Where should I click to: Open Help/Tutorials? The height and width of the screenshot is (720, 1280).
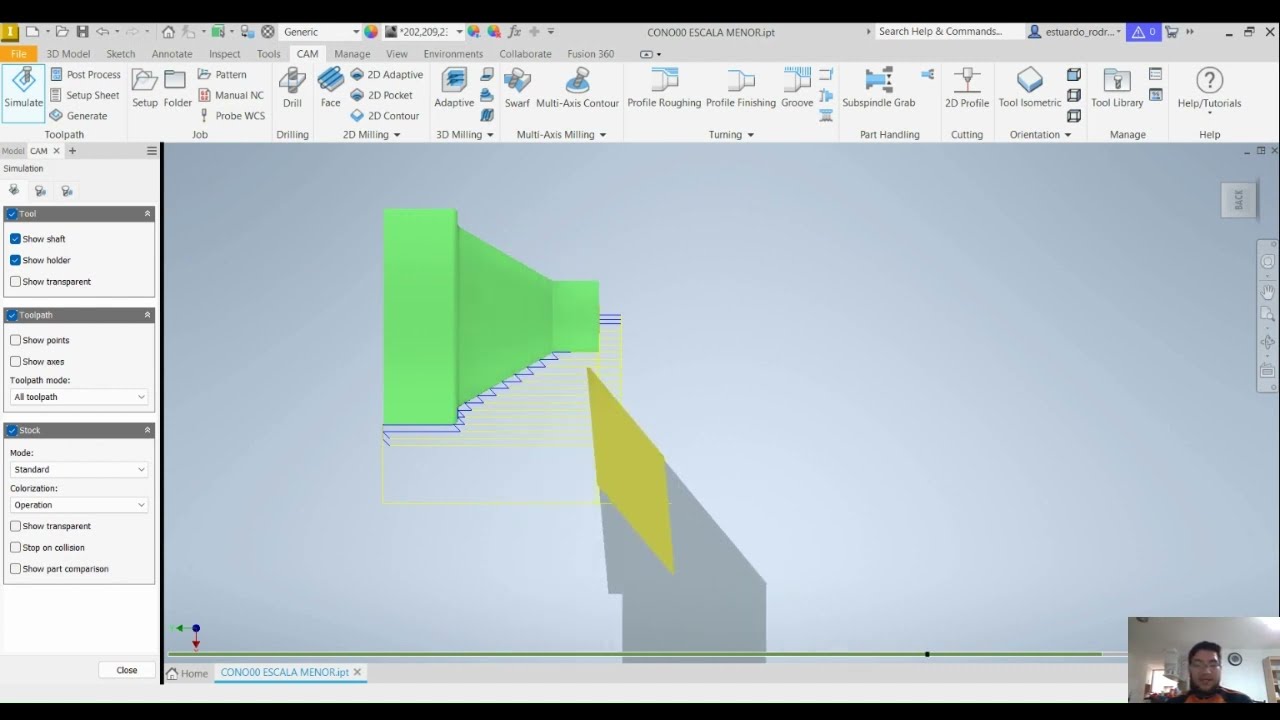click(x=1209, y=90)
